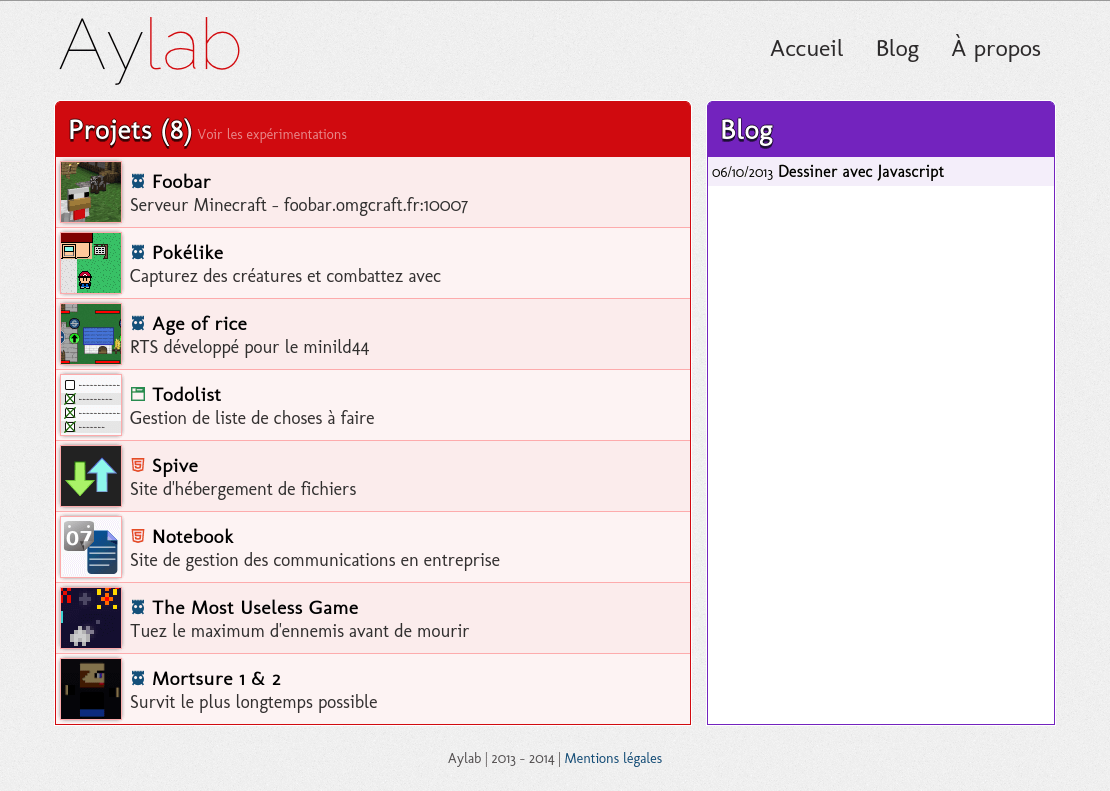The image size is (1110, 791).
Task: Click the game icon beside Mortsure 1 & 2
Action: click(138, 678)
